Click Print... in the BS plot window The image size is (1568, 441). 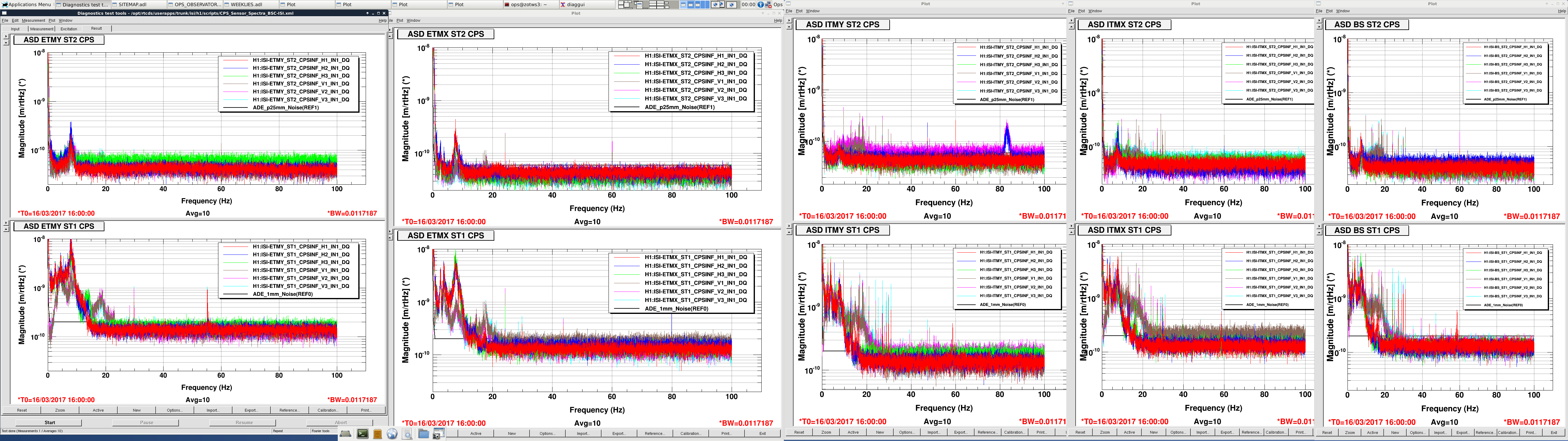point(1530,432)
